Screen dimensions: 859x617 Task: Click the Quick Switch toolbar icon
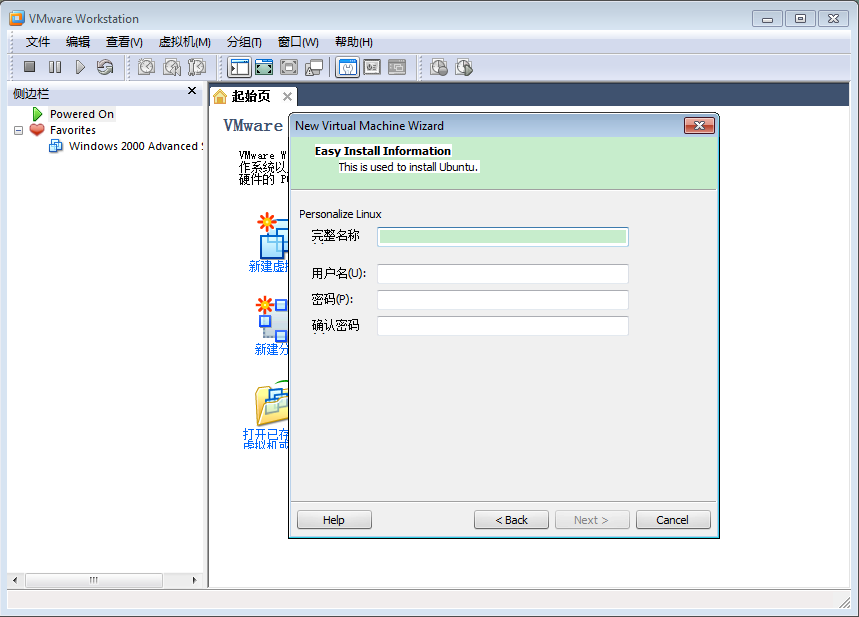click(264, 67)
